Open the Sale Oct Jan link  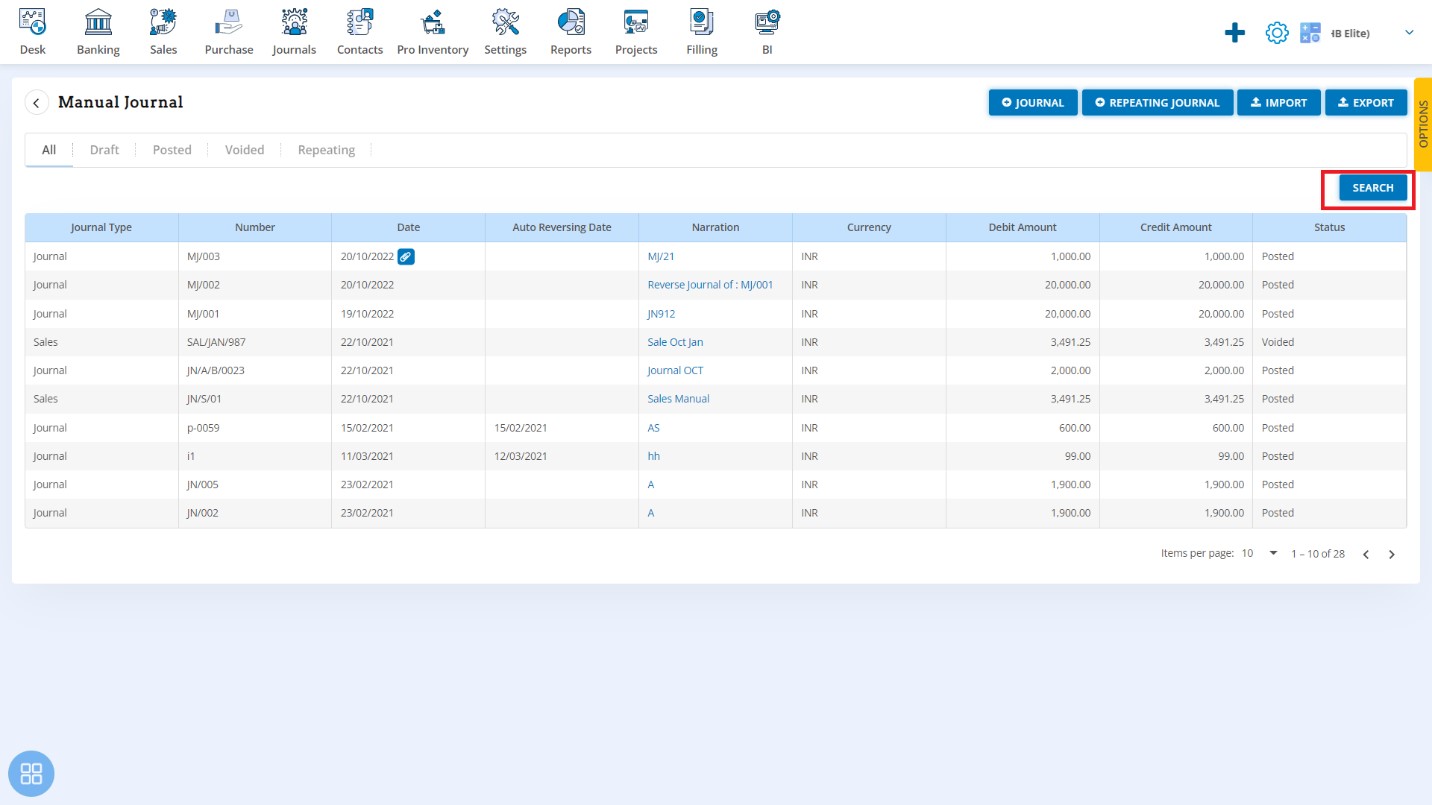[675, 342]
